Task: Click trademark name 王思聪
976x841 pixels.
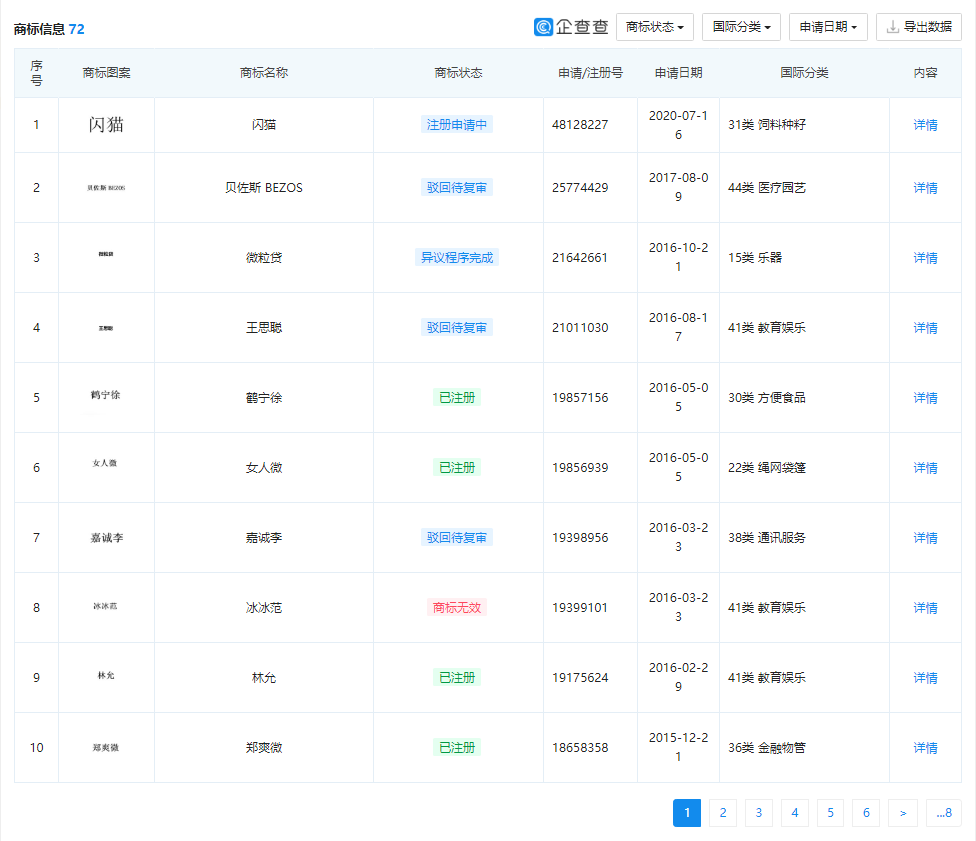Action: (x=264, y=328)
